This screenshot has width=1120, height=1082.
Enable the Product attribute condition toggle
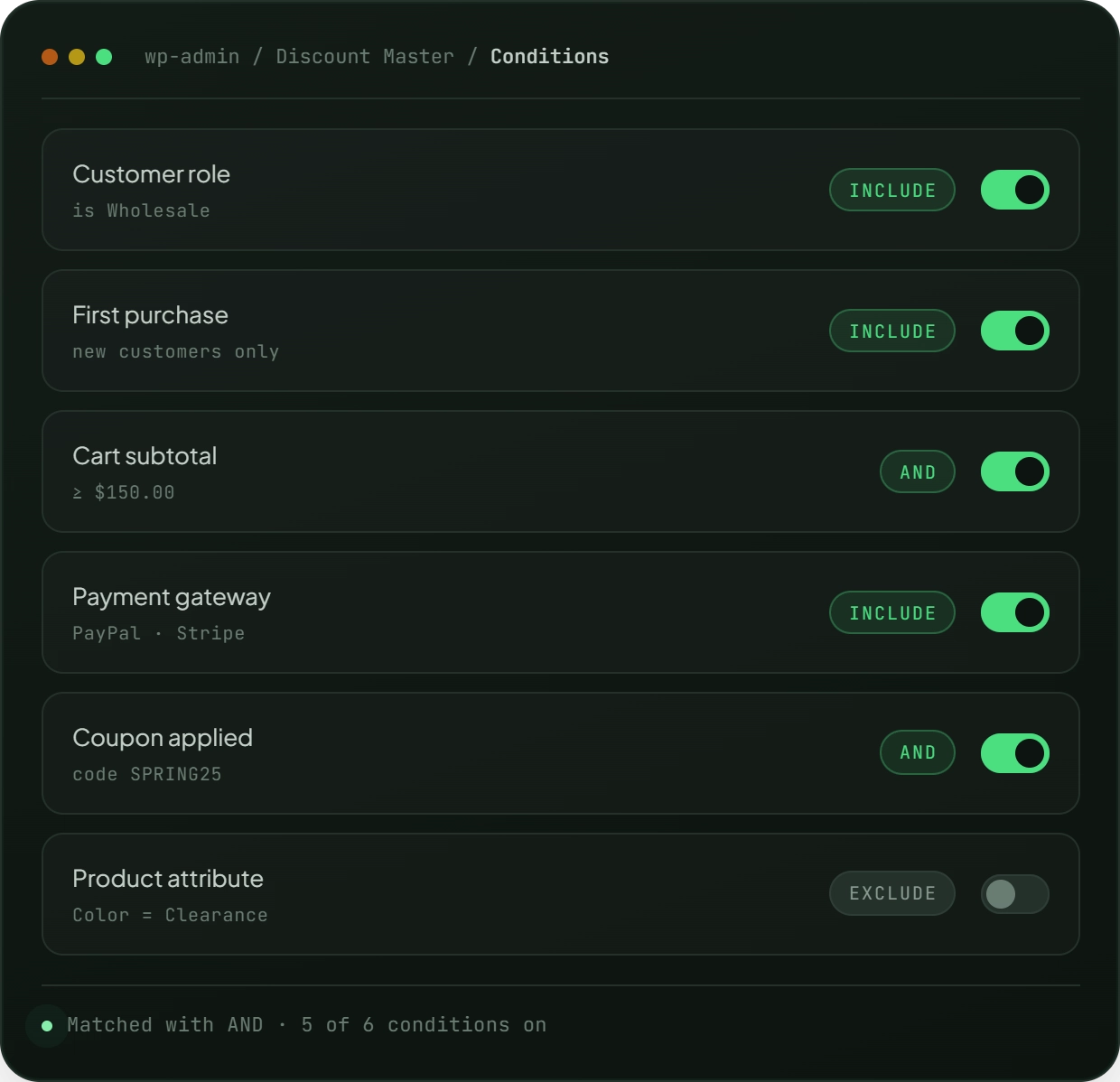tap(1015, 894)
